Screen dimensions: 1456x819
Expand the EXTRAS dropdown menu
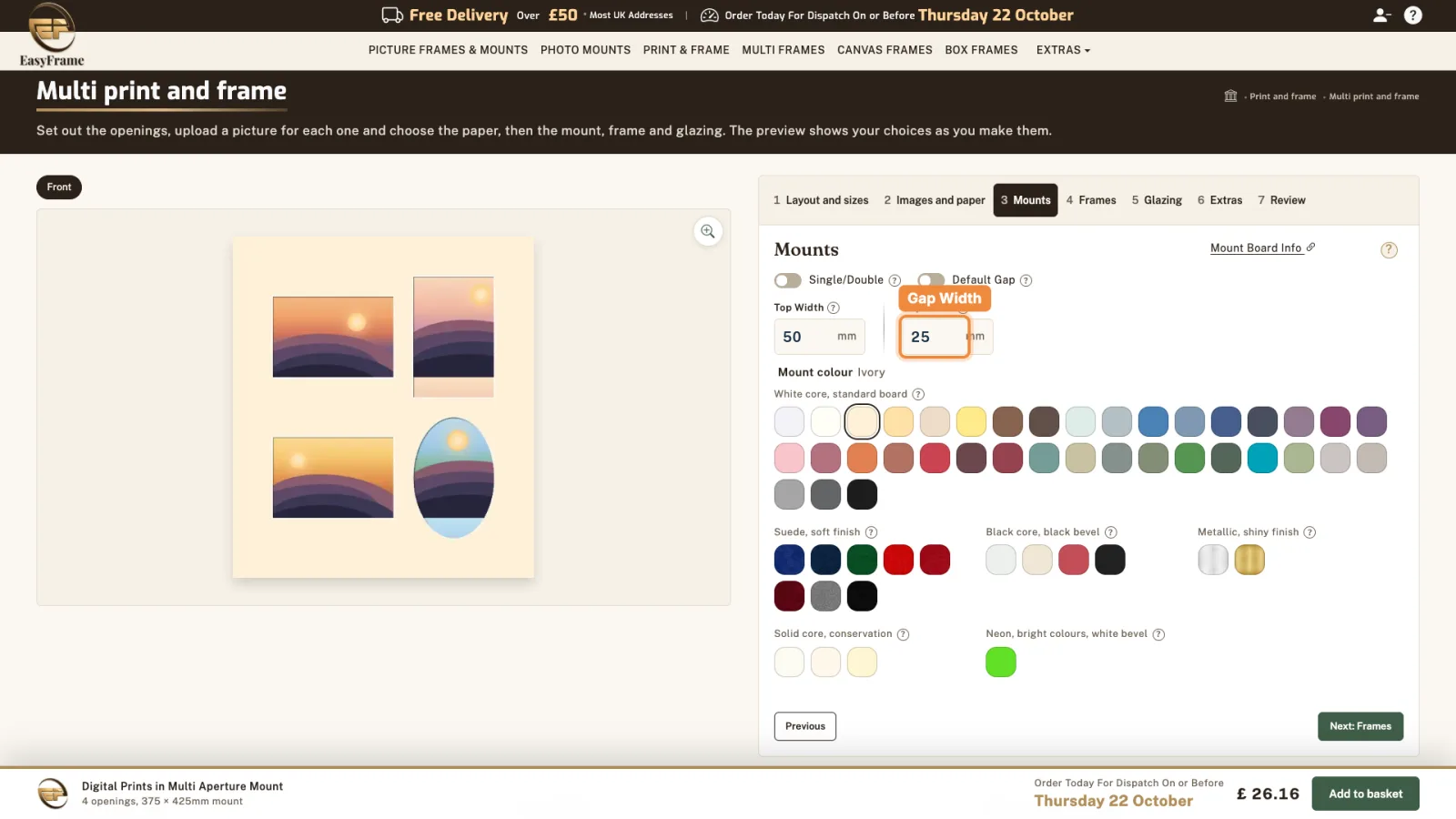1063,50
